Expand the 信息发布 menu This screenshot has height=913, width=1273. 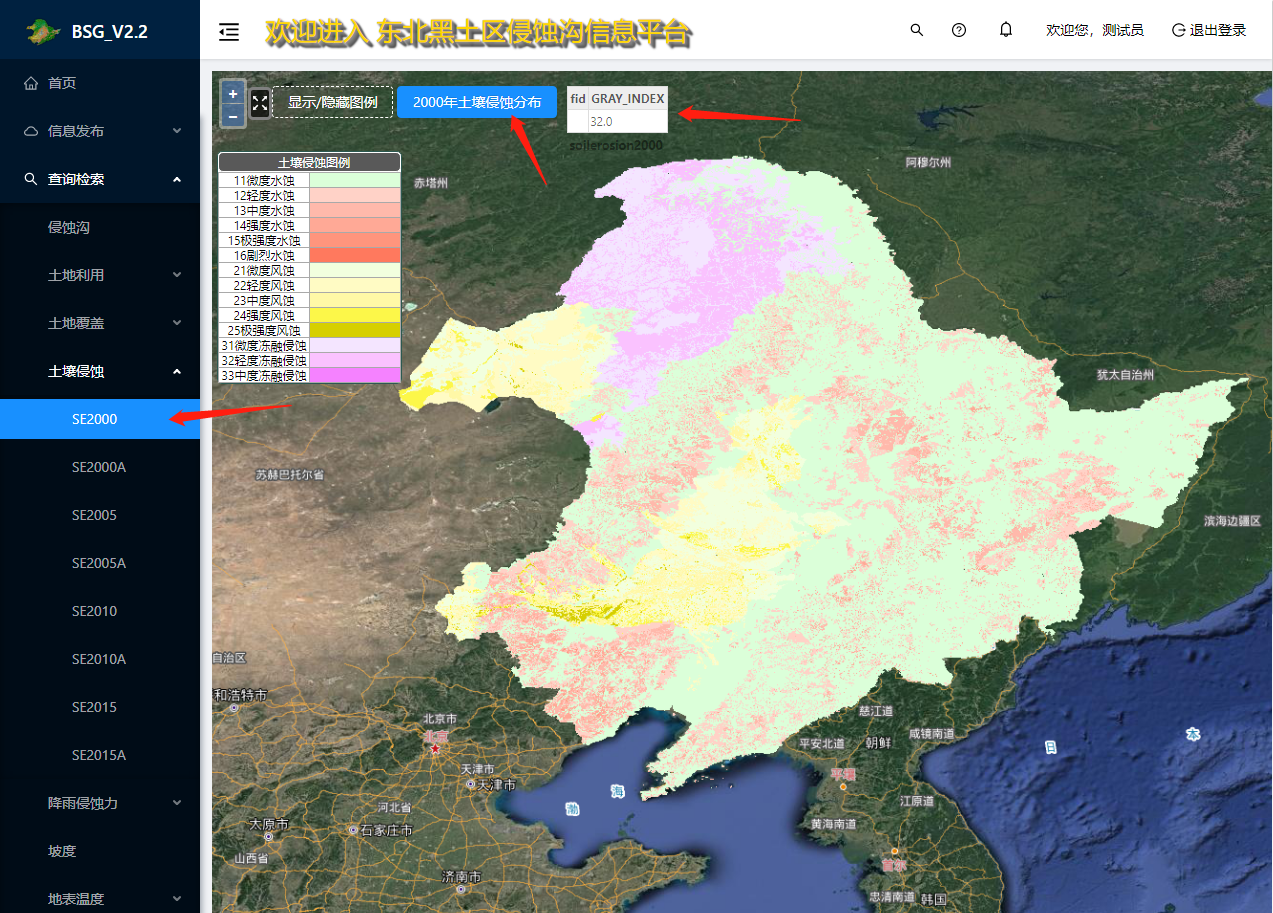(x=100, y=131)
